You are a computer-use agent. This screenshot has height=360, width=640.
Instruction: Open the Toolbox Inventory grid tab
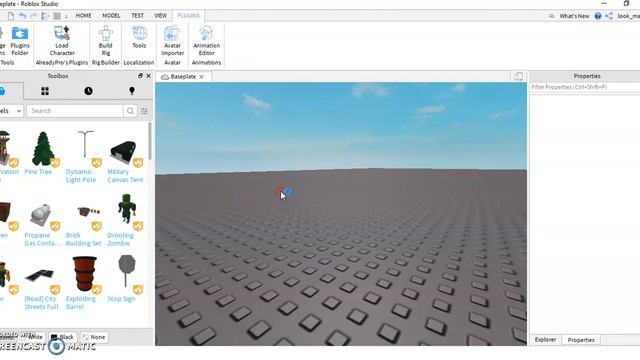coord(45,91)
